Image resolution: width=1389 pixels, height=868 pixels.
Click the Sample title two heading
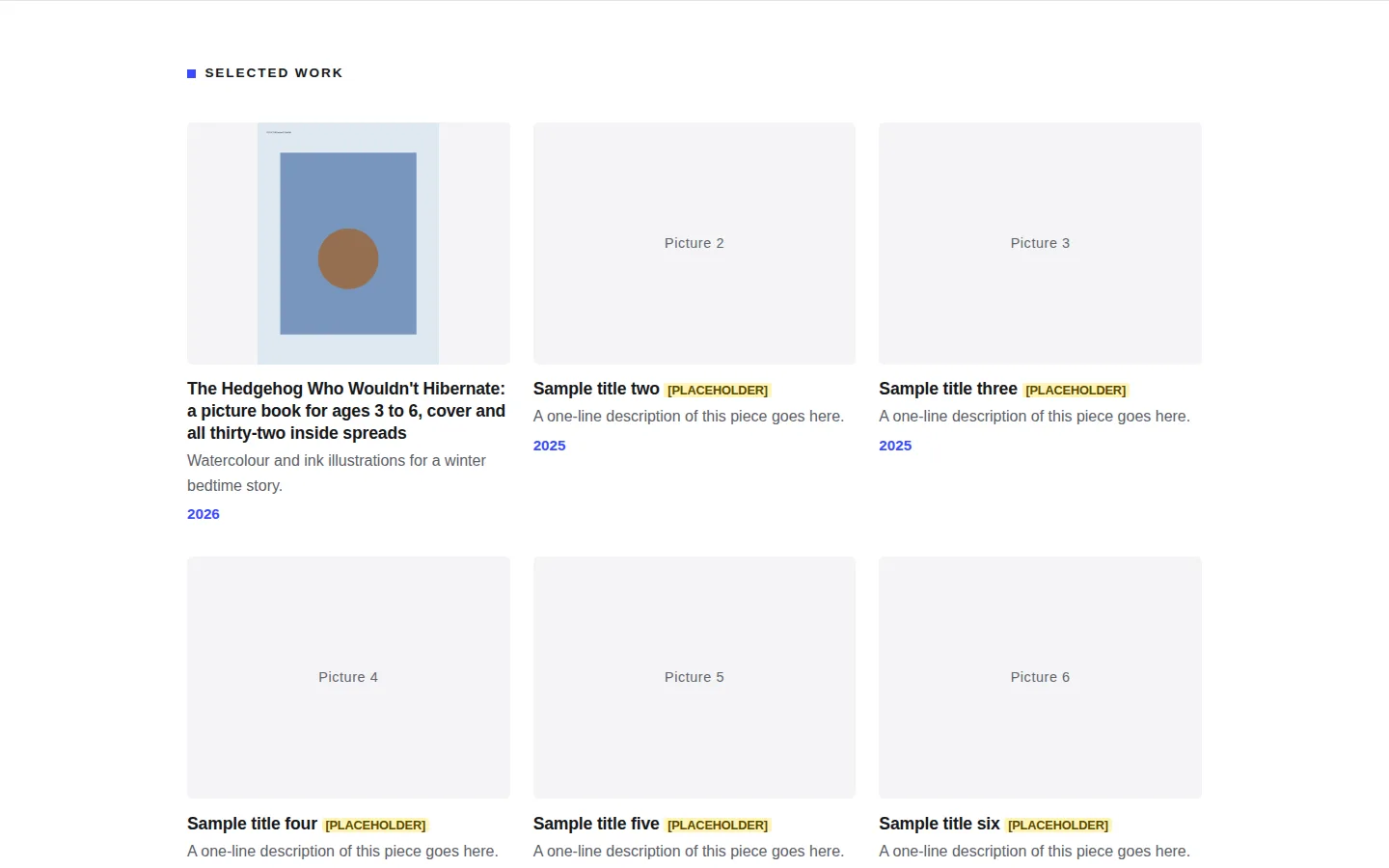coord(596,389)
